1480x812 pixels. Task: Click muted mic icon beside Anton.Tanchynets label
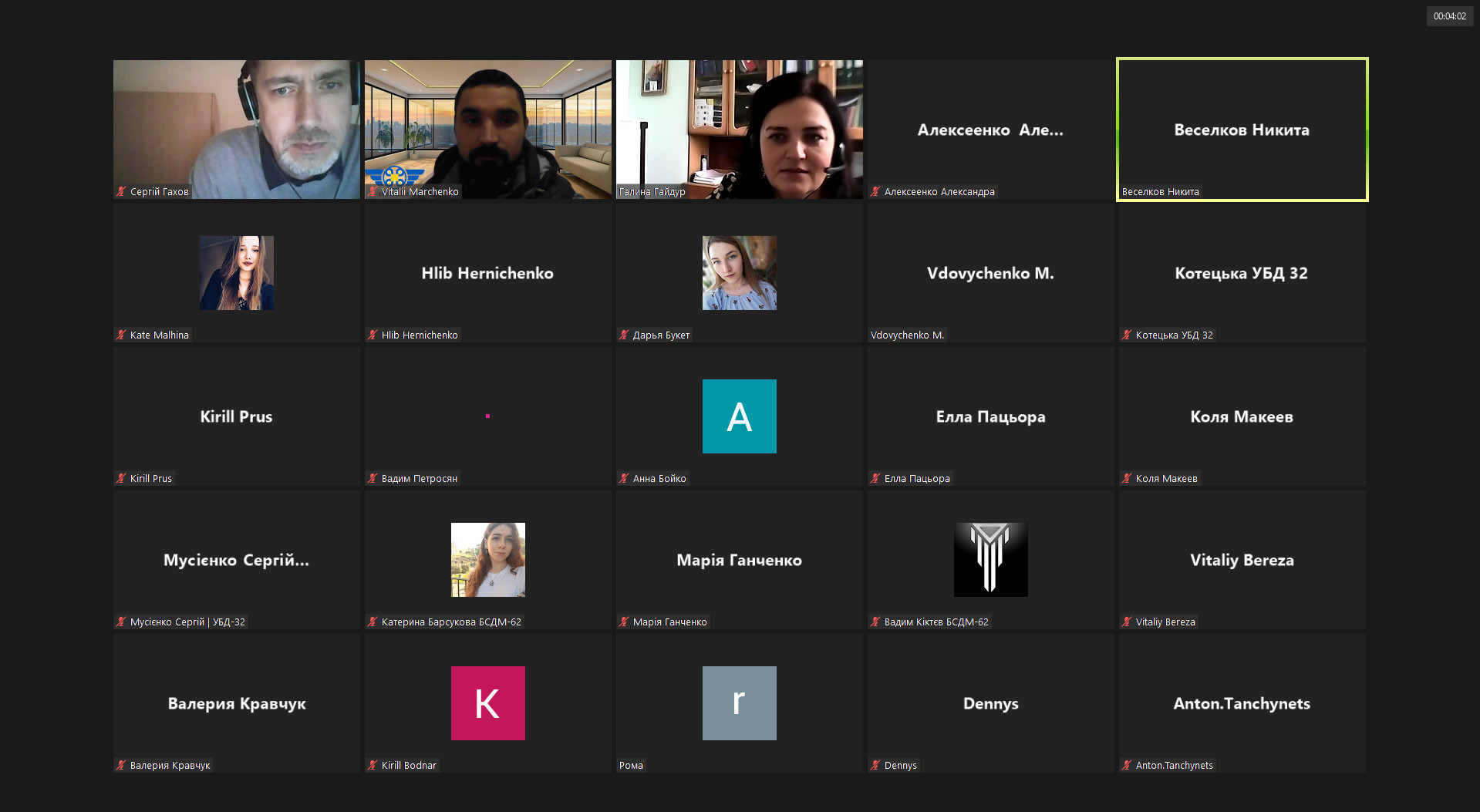click(x=1127, y=765)
